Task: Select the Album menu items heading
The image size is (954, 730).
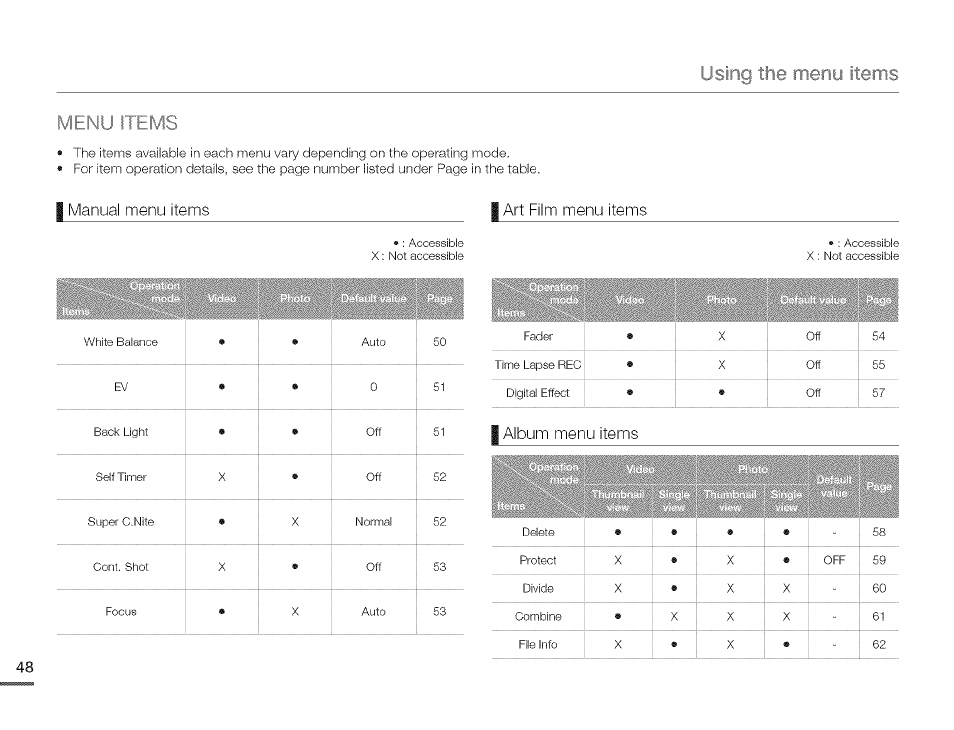Action: tap(570, 434)
